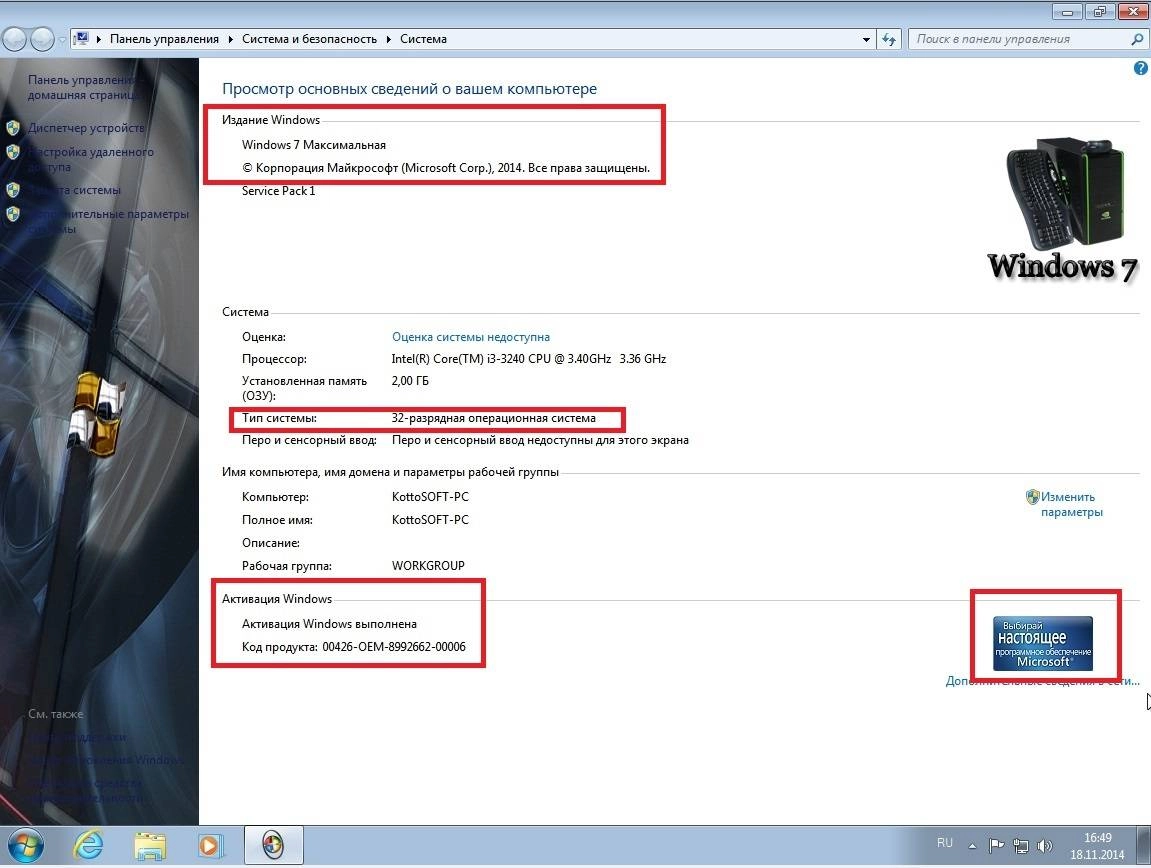Open the Action Center flag tray icon
1151x868 pixels.
995,845
